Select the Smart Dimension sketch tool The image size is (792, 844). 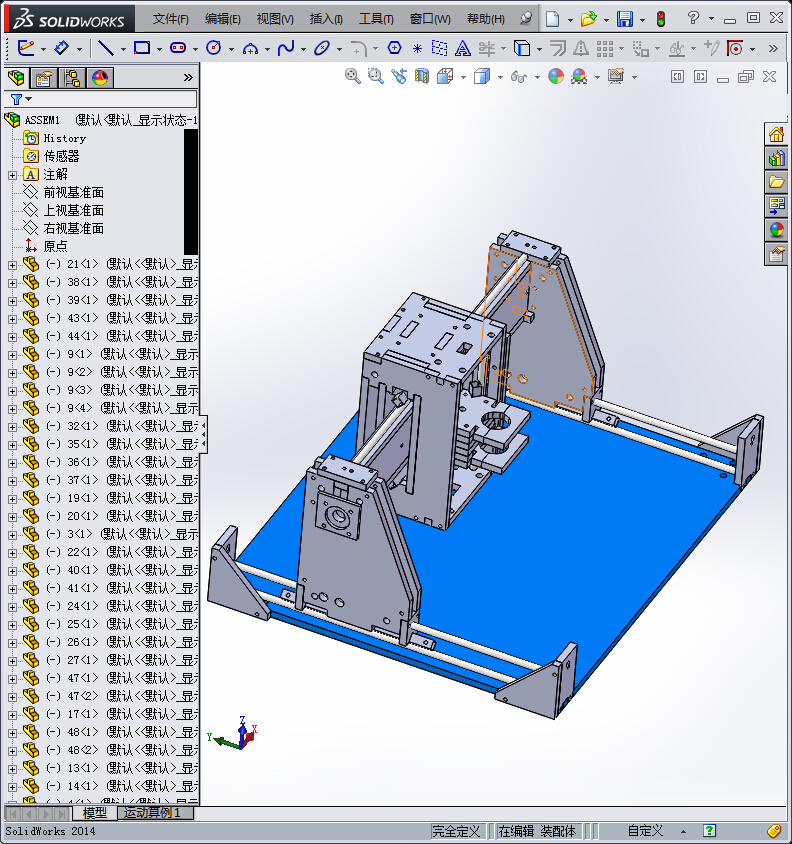coord(61,48)
